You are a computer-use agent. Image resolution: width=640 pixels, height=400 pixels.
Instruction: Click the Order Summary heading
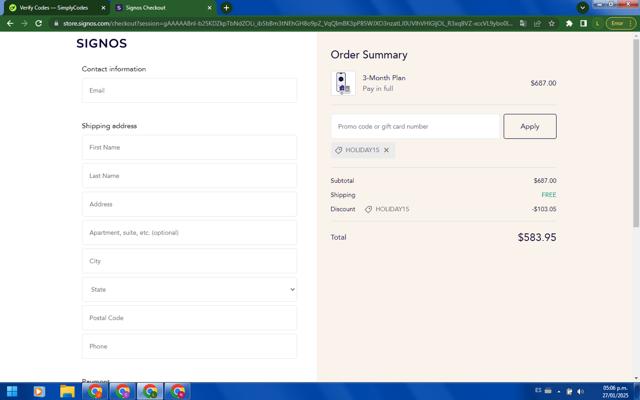pos(369,55)
